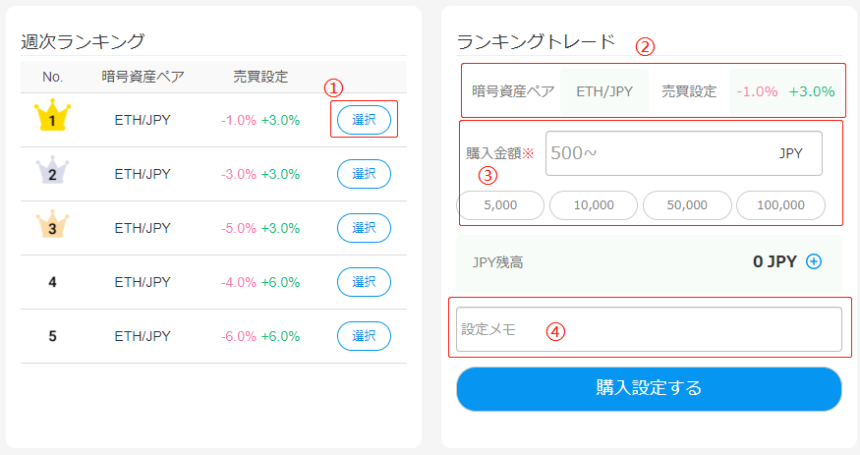860x455 pixels.
Task: Click the silver crown rank 2 icon
Action: click(53, 169)
